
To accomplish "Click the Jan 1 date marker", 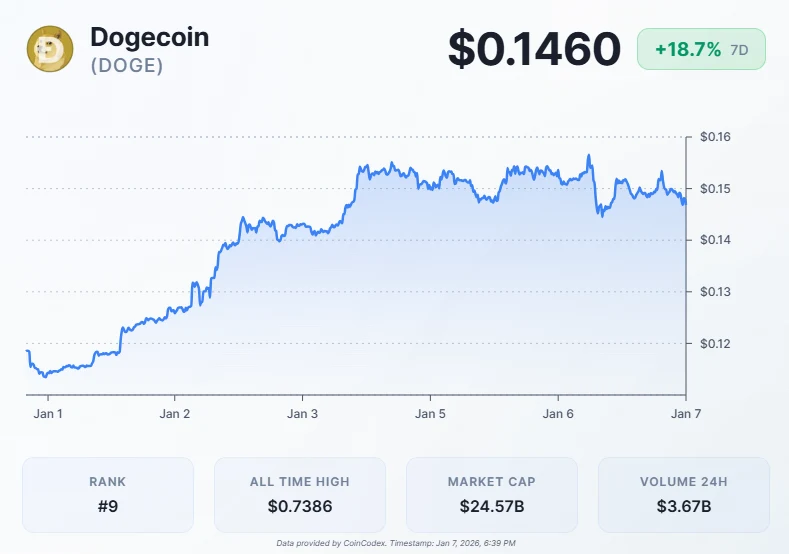I will tap(47, 413).
